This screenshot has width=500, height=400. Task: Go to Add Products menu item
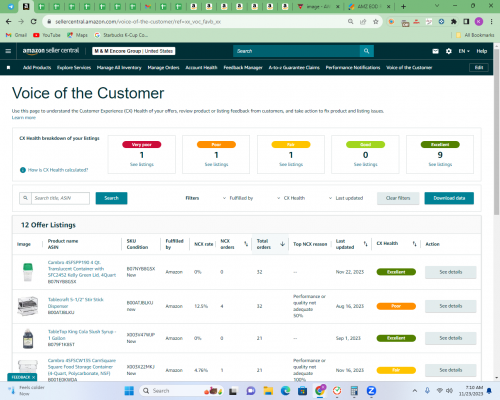[x=37, y=67]
